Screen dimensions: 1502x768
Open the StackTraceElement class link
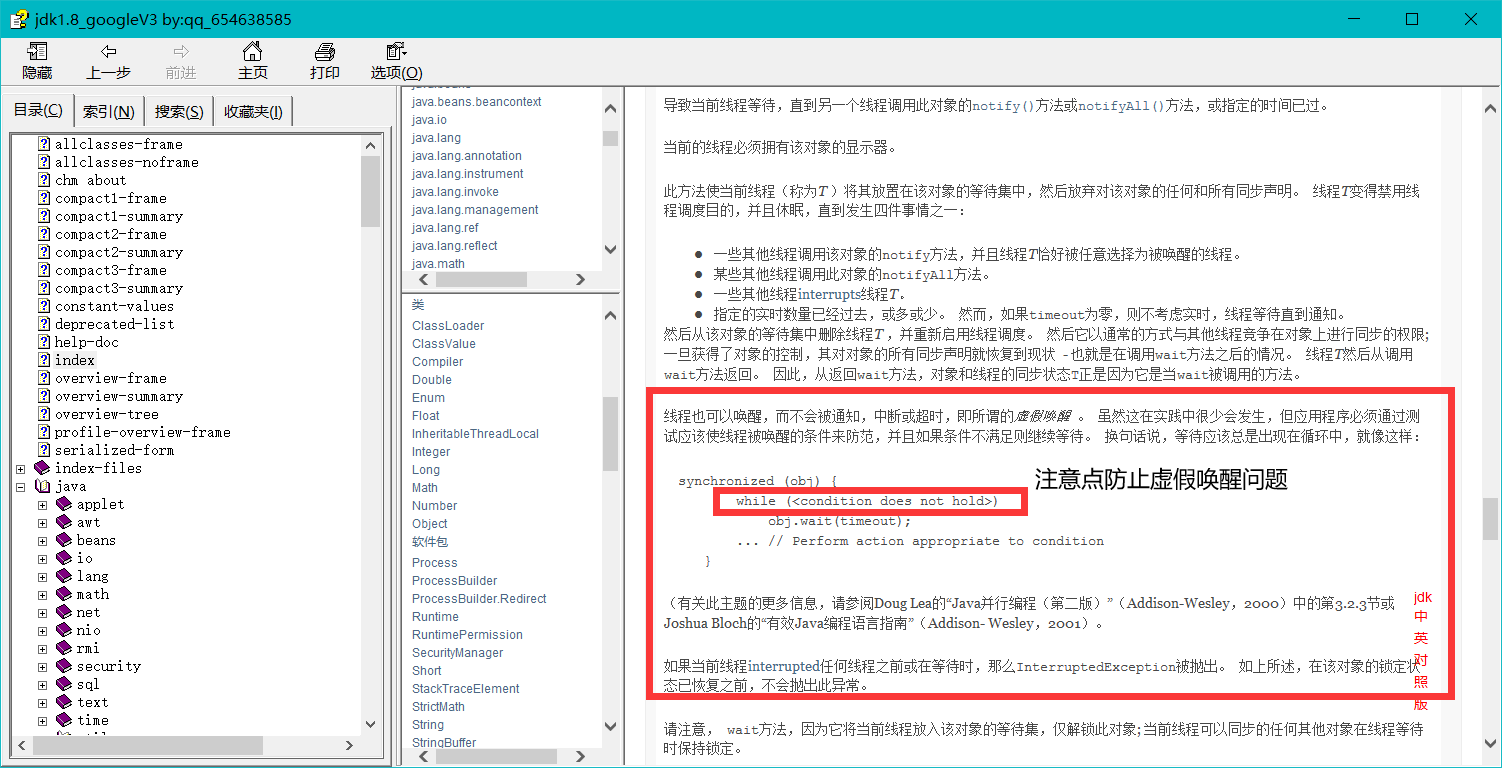point(466,689)
